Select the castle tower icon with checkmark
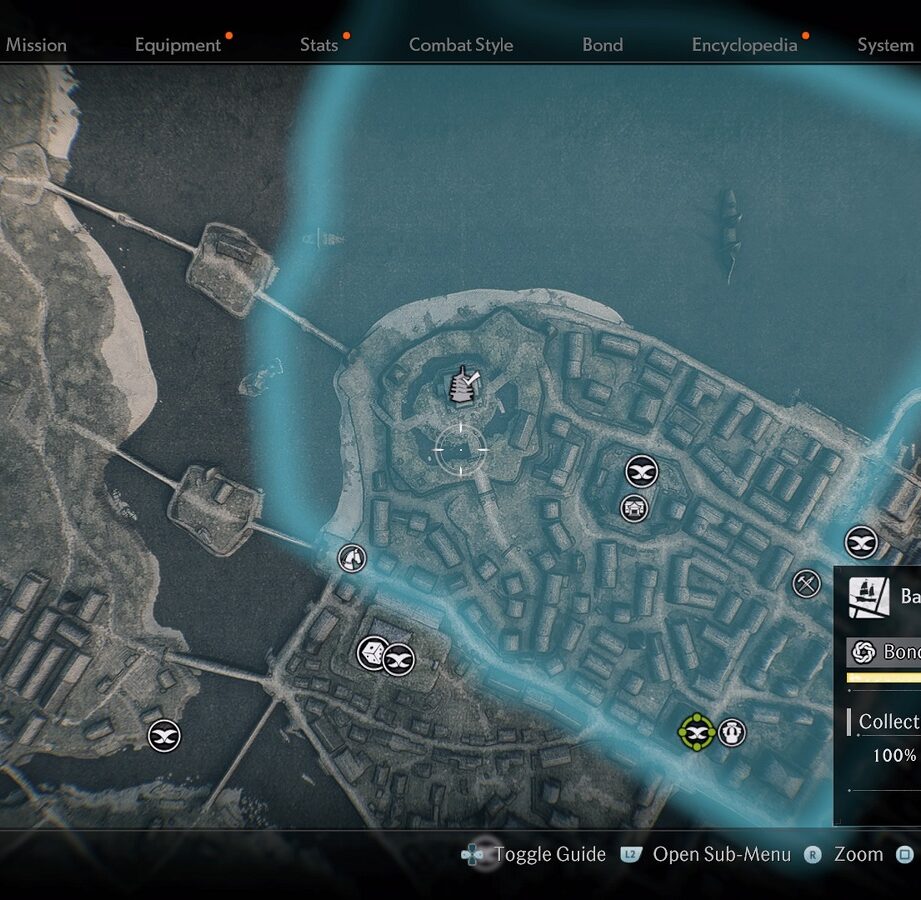 (463, 385)
